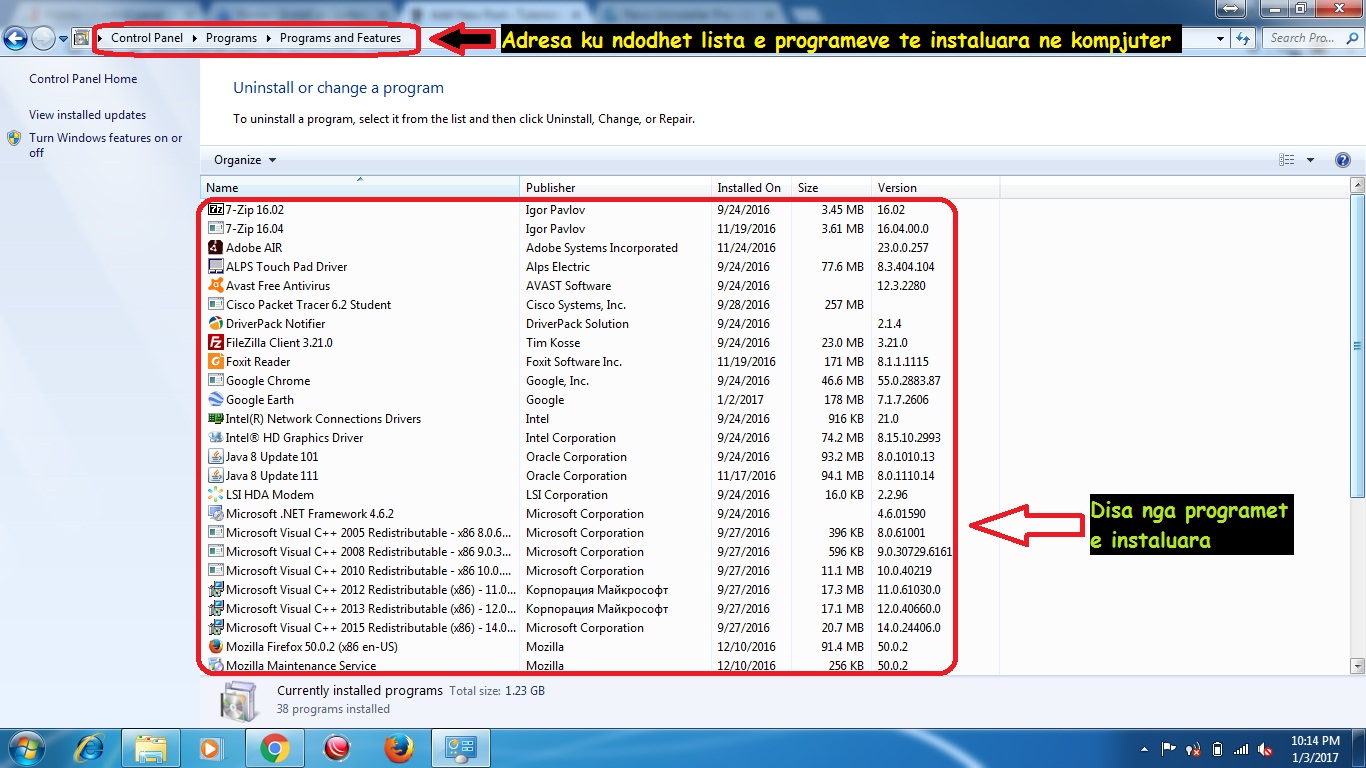1366x768 pixels.
Task: Click the program list vertical scrollbar thumb
Action: [x=1357, y=345]
